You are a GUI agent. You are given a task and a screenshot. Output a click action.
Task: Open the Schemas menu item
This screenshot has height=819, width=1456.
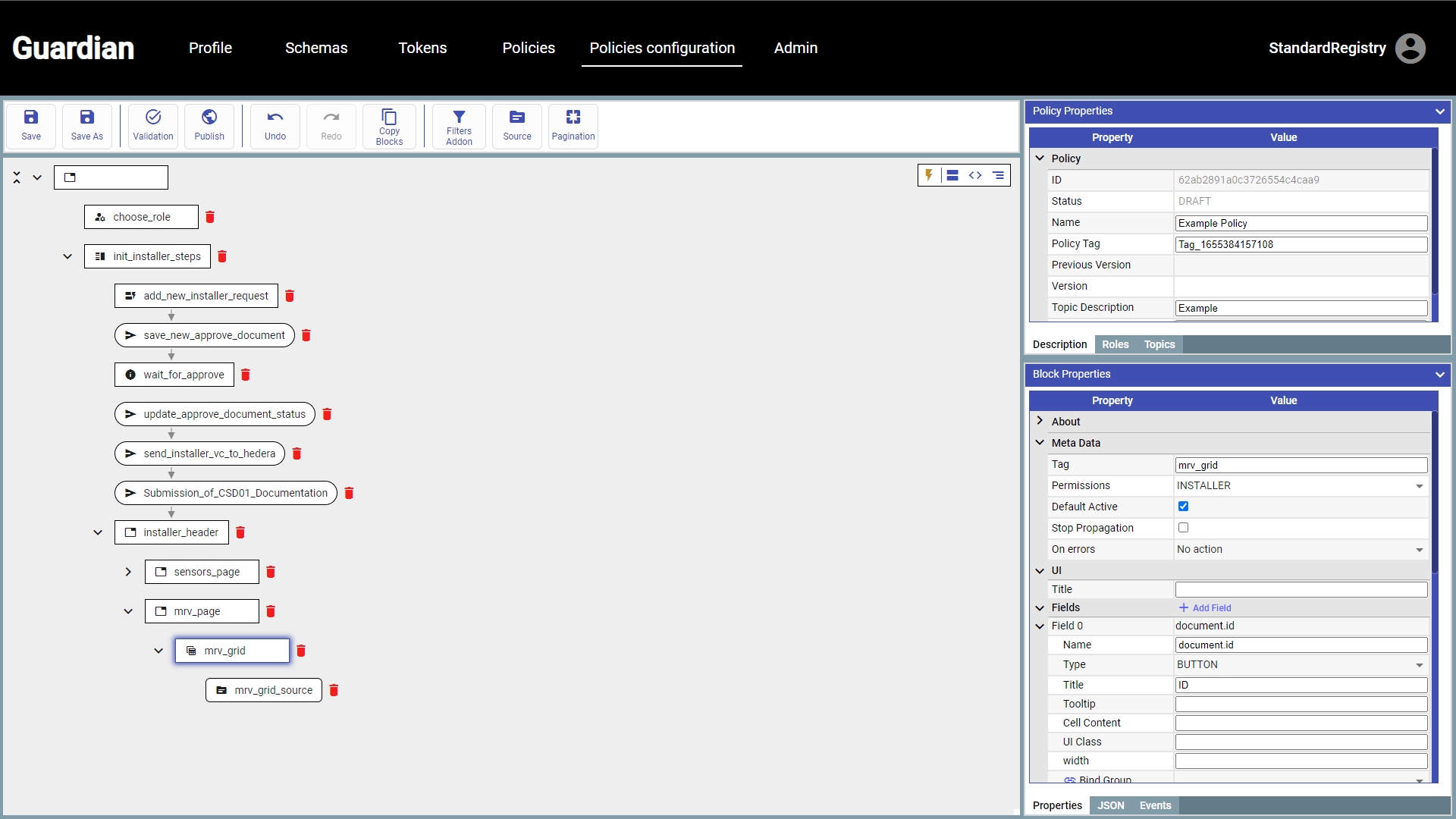point(316,48)
